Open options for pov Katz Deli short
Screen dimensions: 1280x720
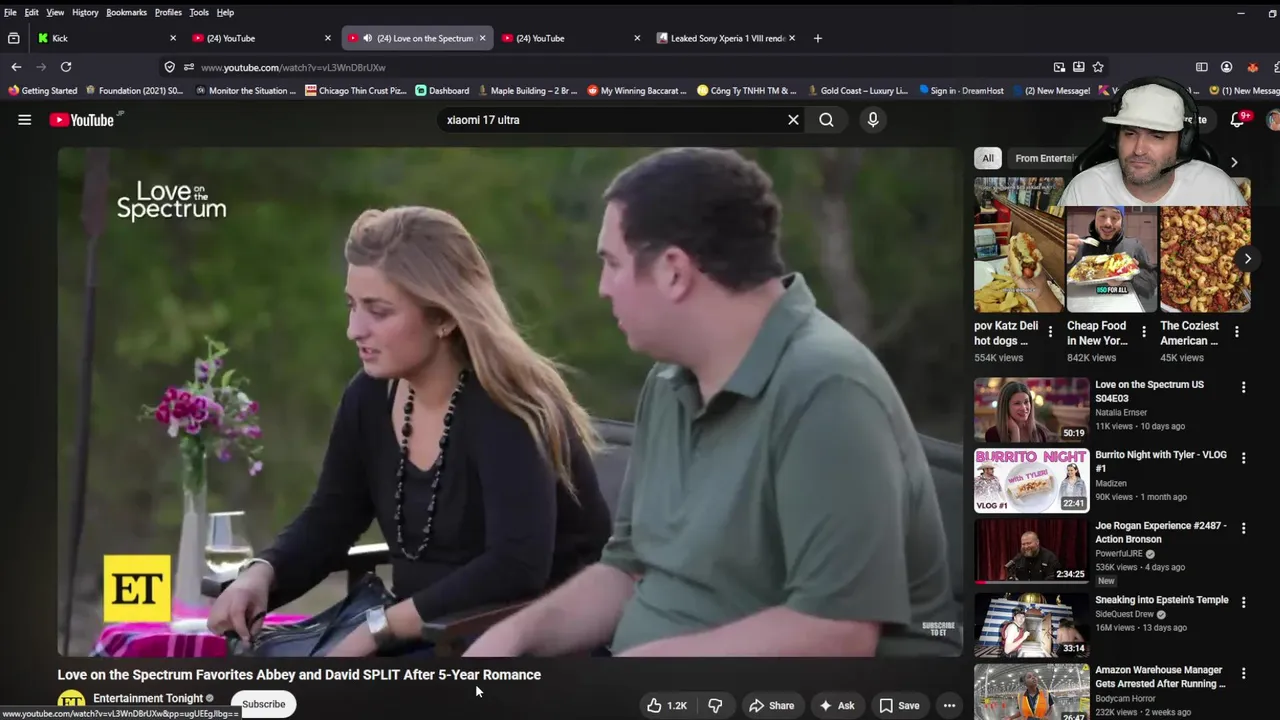pos(1050,332)
